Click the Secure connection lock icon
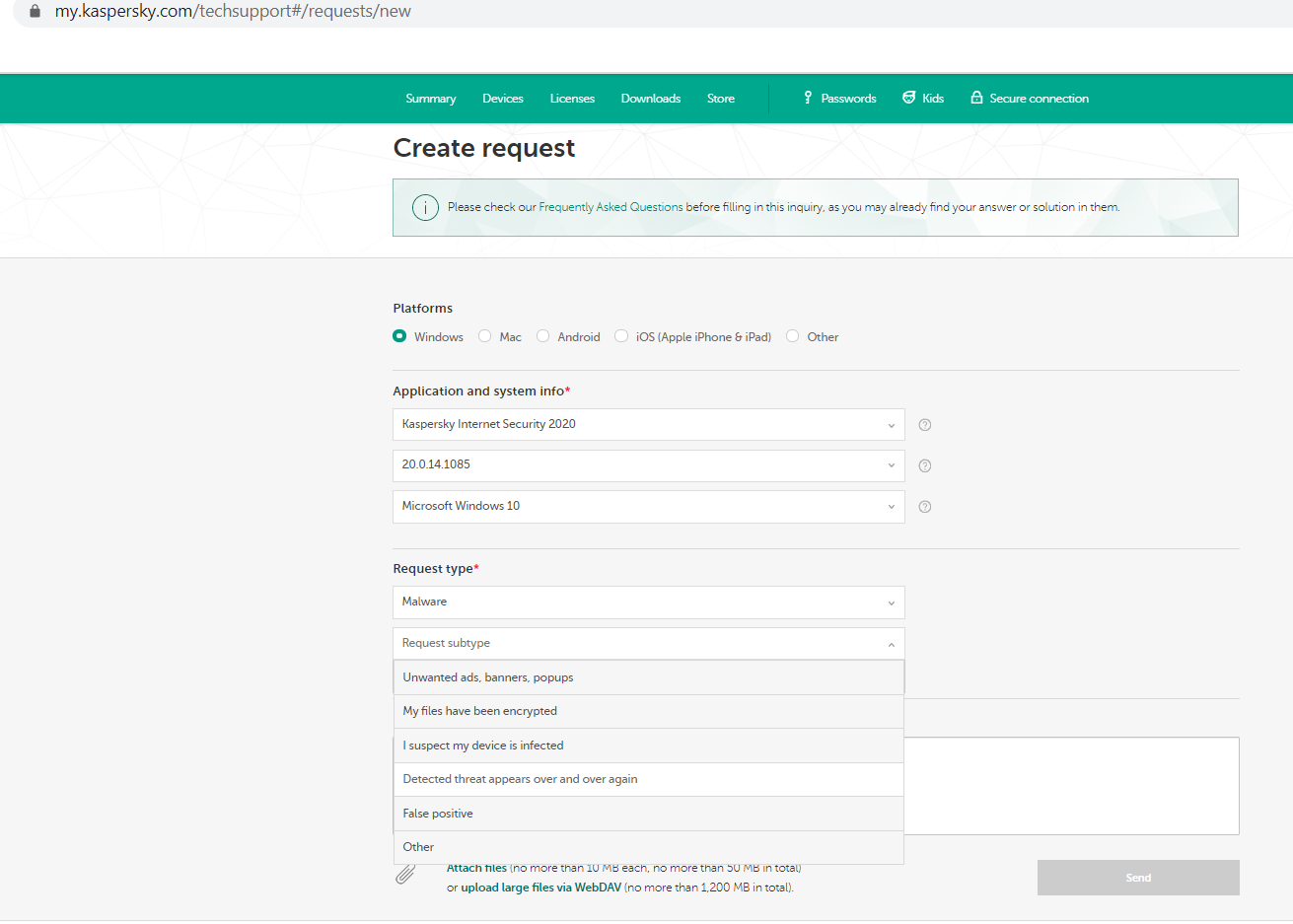This screenshot has height=924, width=1293. (x=976, y=98)
